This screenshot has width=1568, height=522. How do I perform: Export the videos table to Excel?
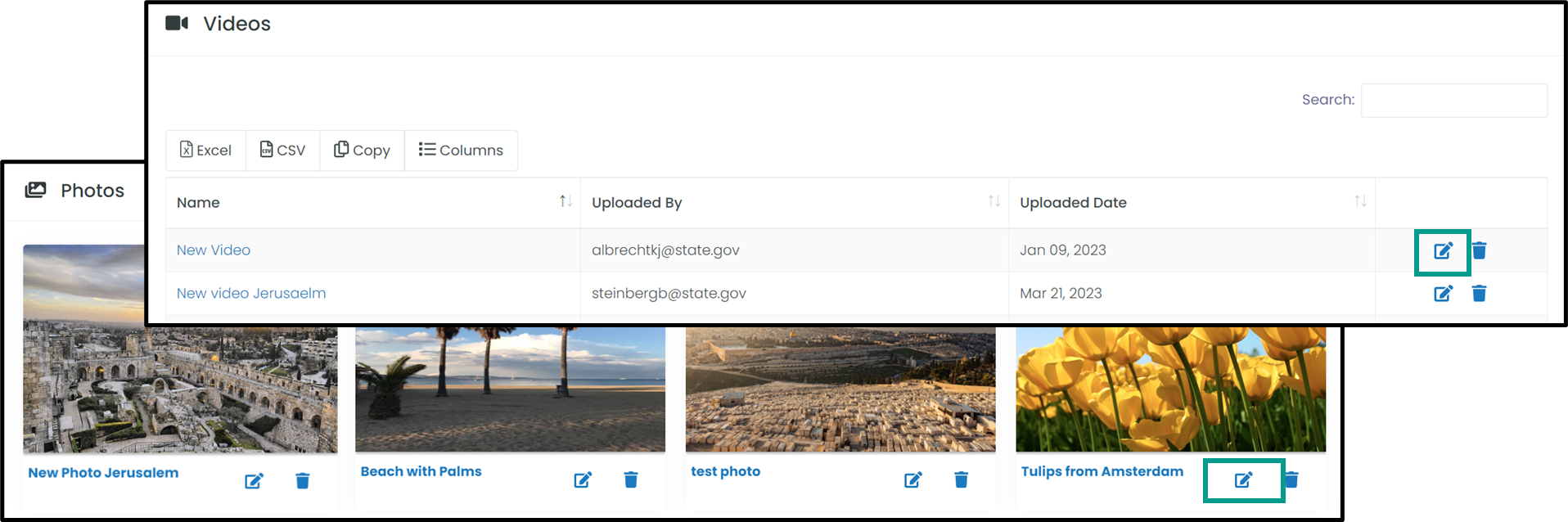(206, 151)
